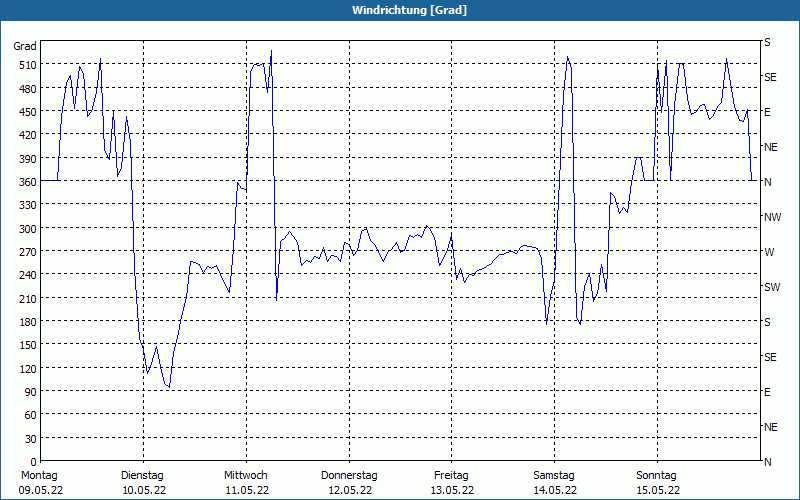Select the Donnerstag 12.05.22 date label
The height and width of the screenshot is (500, 800).
tap(349, 483)
